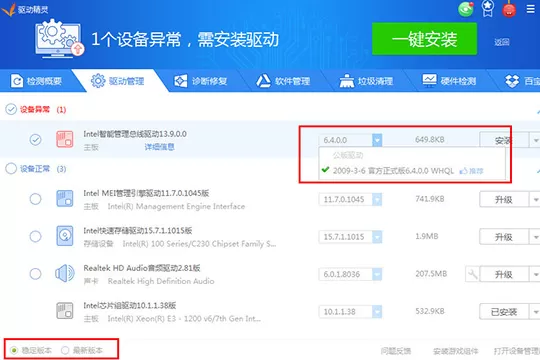540x360 pixels.
Task: Click the red Intel智能管理总线驱动 device icon
Action: pos(65,139)
